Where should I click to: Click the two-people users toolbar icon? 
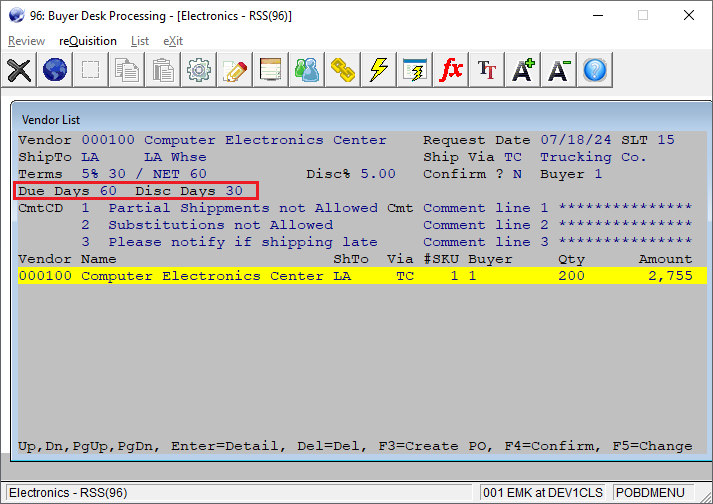pyautogui.click(x=306, y=70)
